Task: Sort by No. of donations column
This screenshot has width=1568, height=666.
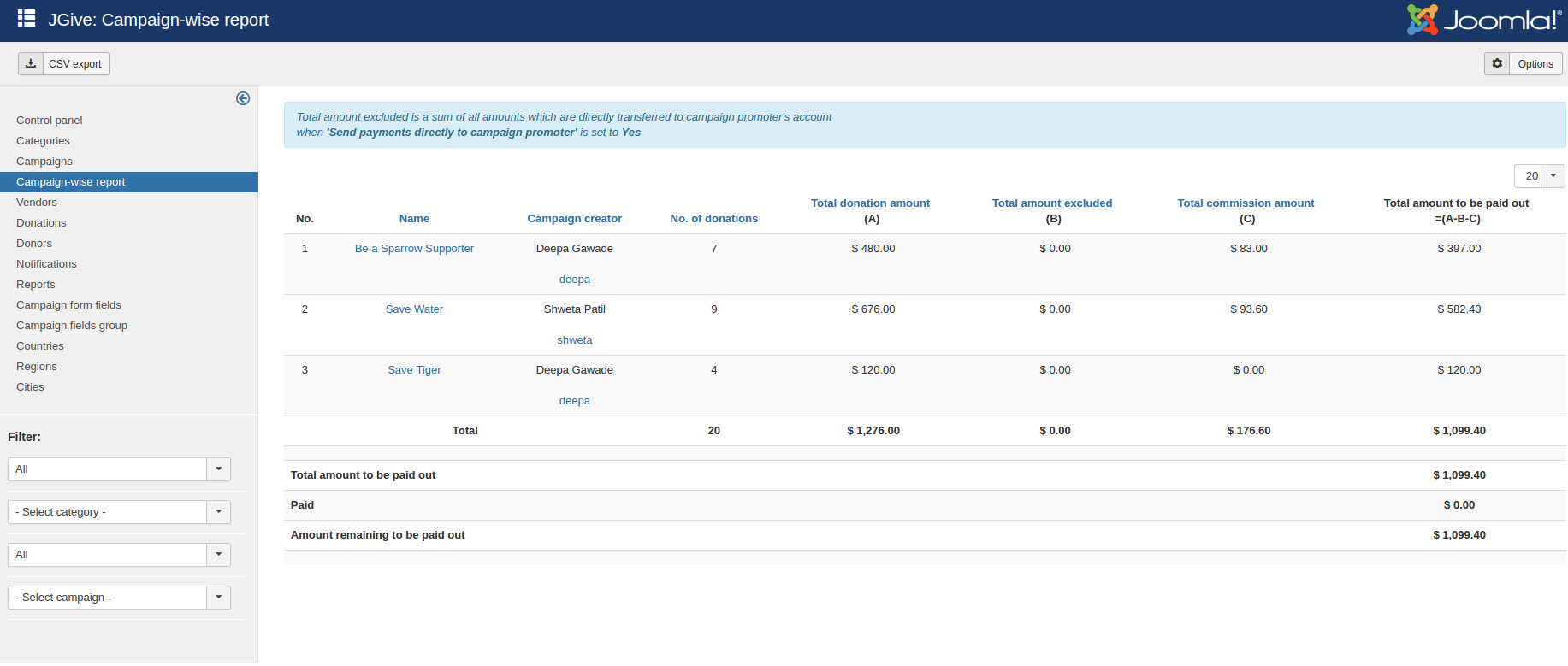Action: (x=713, y=219)
